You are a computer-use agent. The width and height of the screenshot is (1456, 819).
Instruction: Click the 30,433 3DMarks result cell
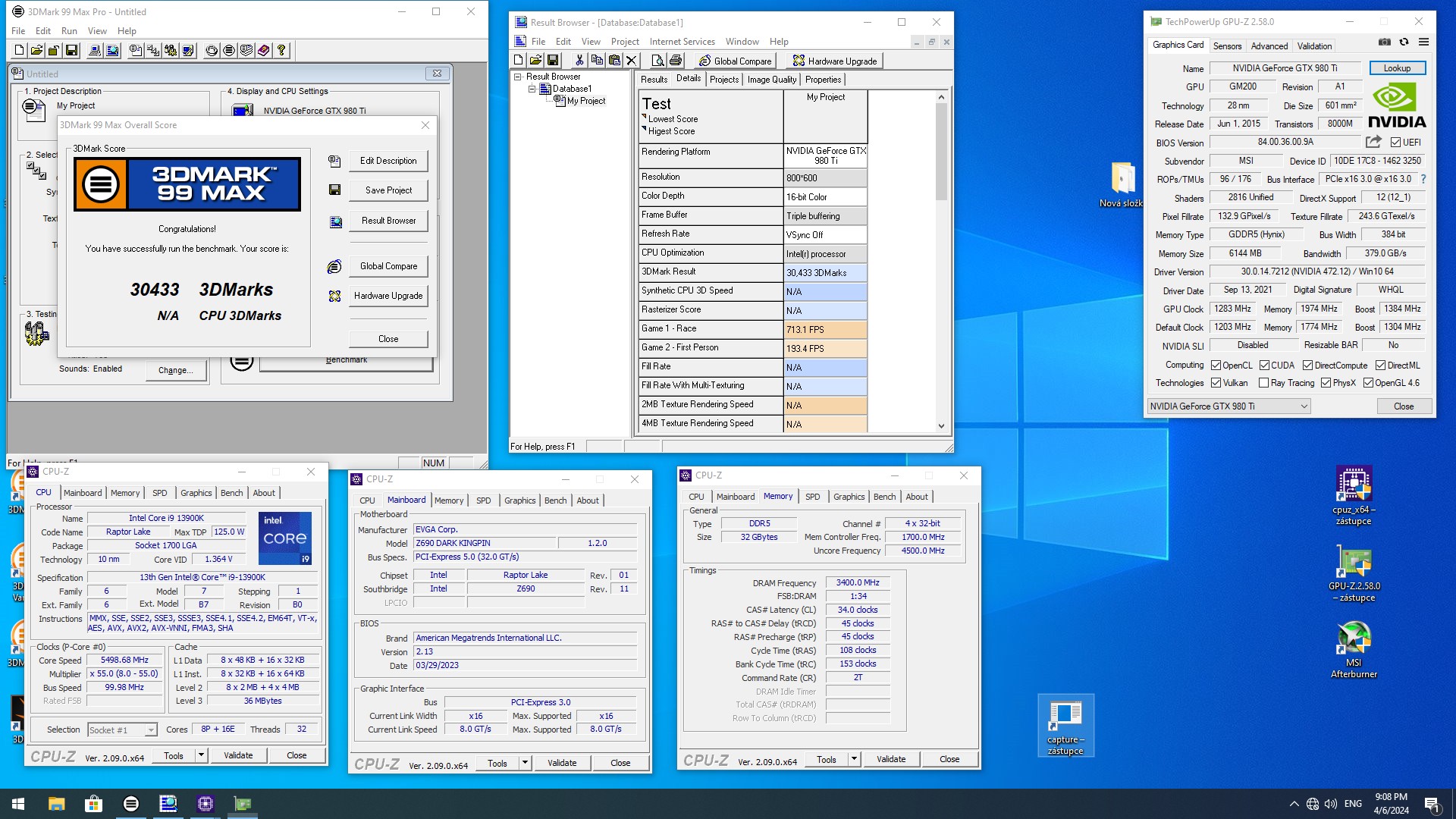point(825,273)
